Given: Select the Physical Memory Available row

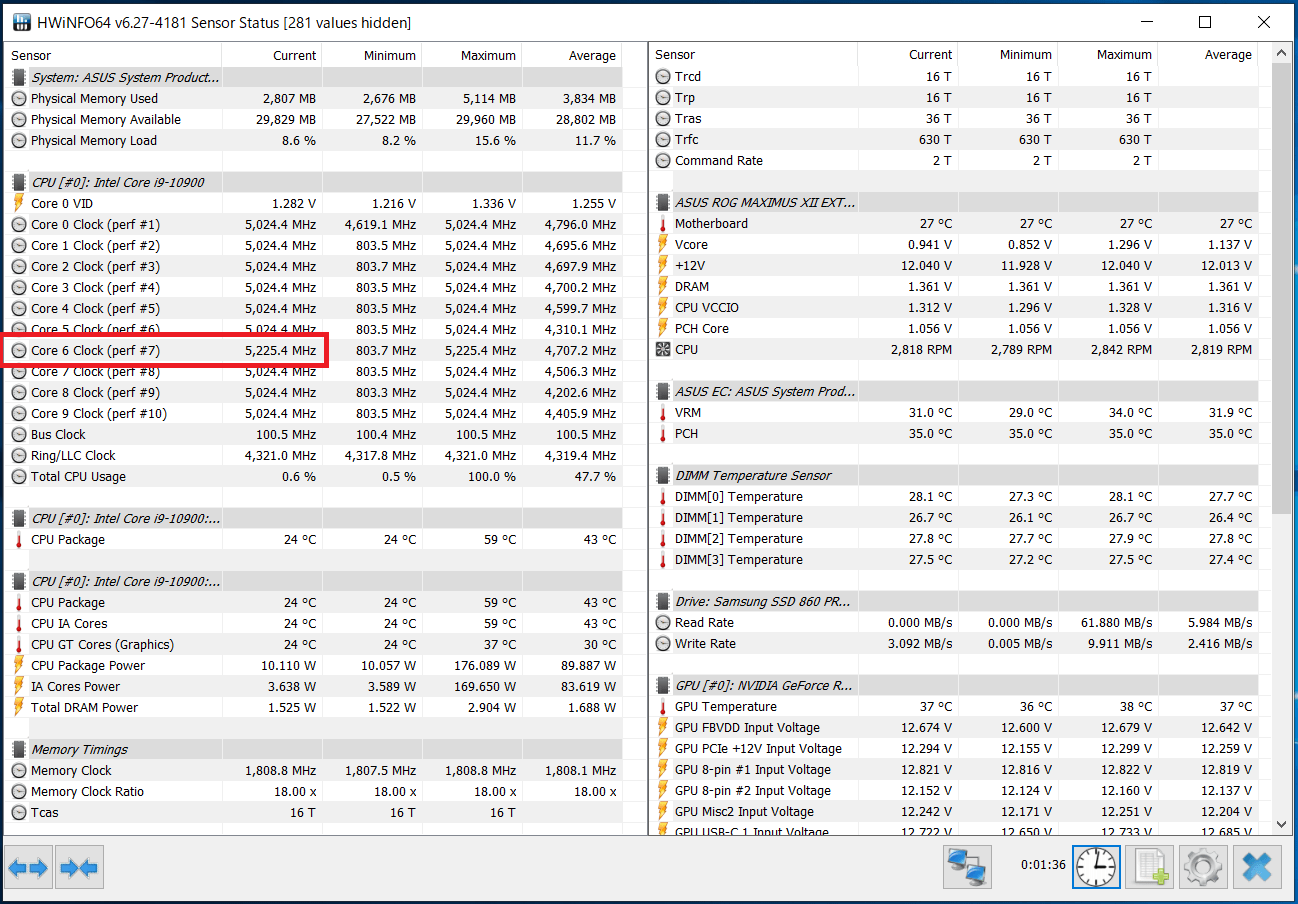Looking at the screenshot, I should 314,119.
